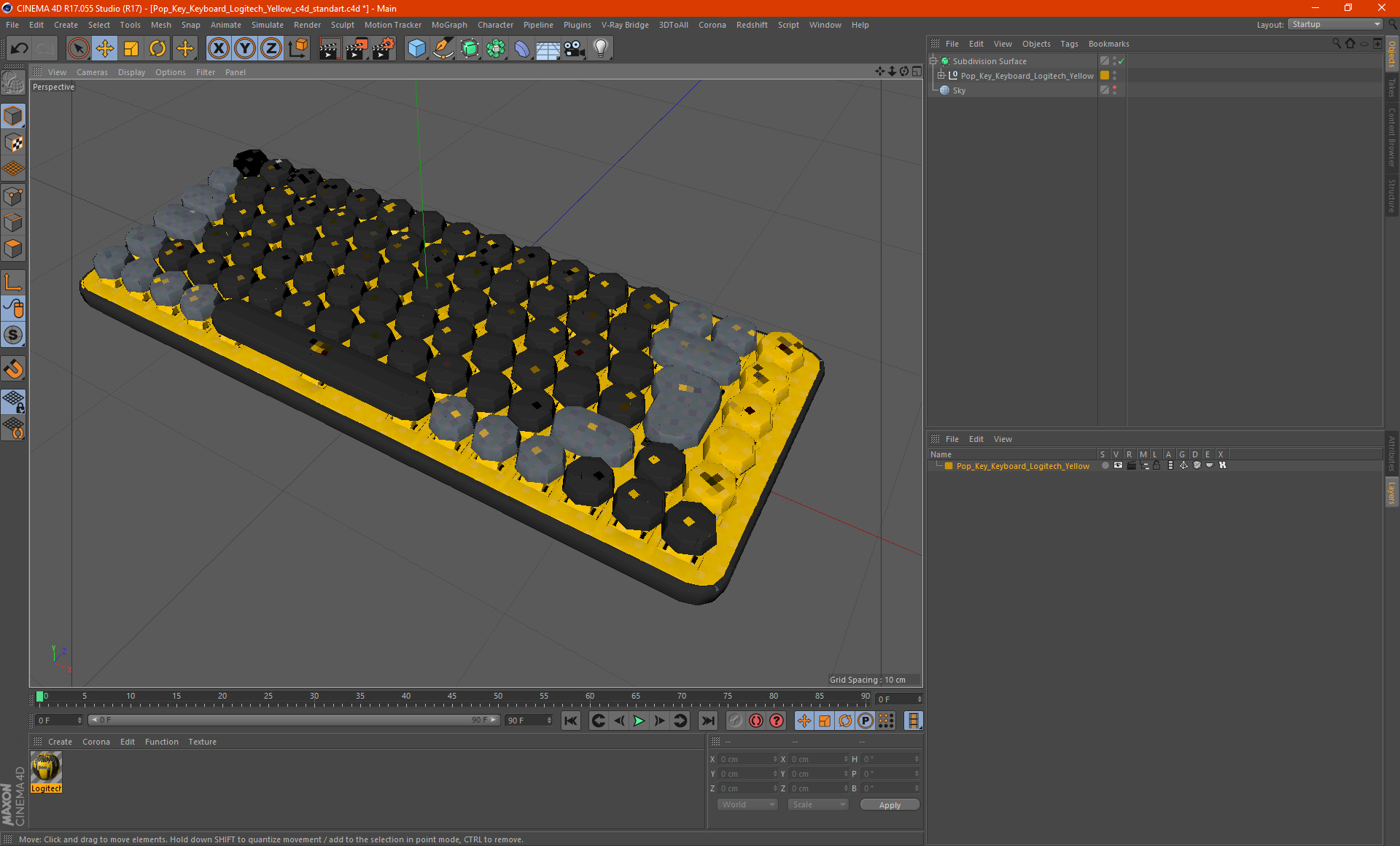The image size is (1400, 846).
Task: Toggle layer lock icon
Action: coord(1157,465)
